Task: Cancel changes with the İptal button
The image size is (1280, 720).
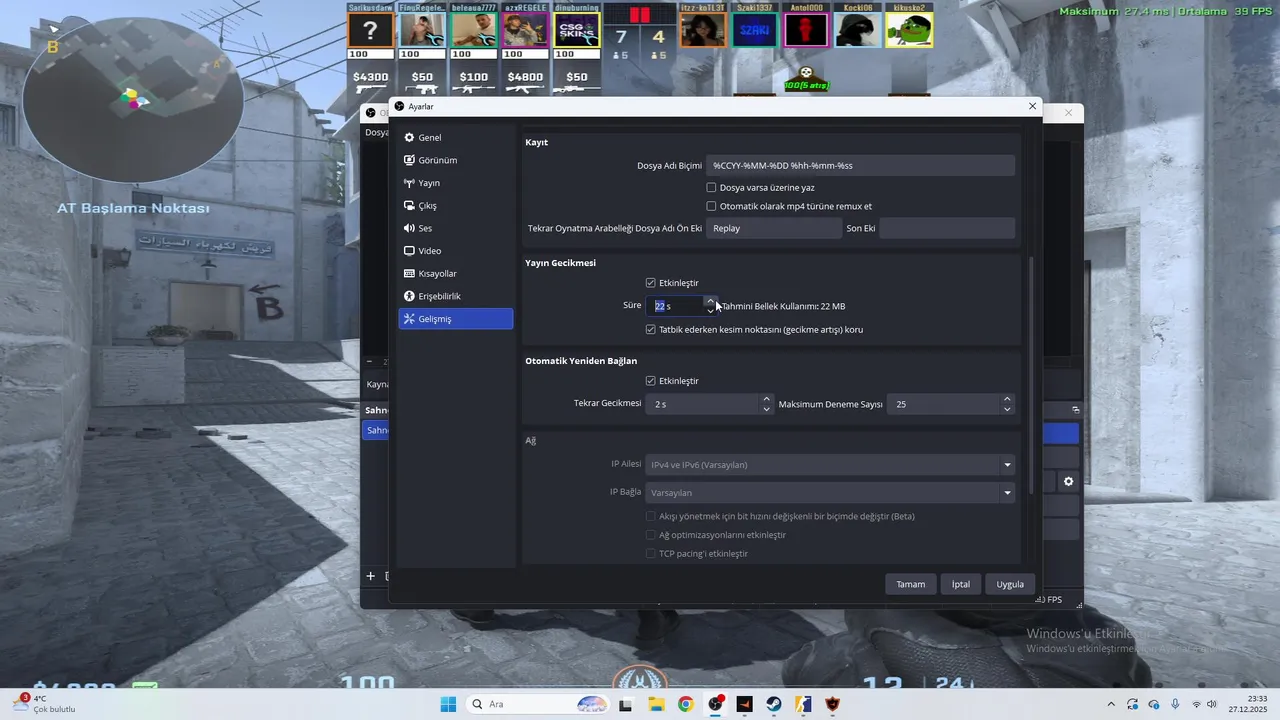Action: coord(961,584)
